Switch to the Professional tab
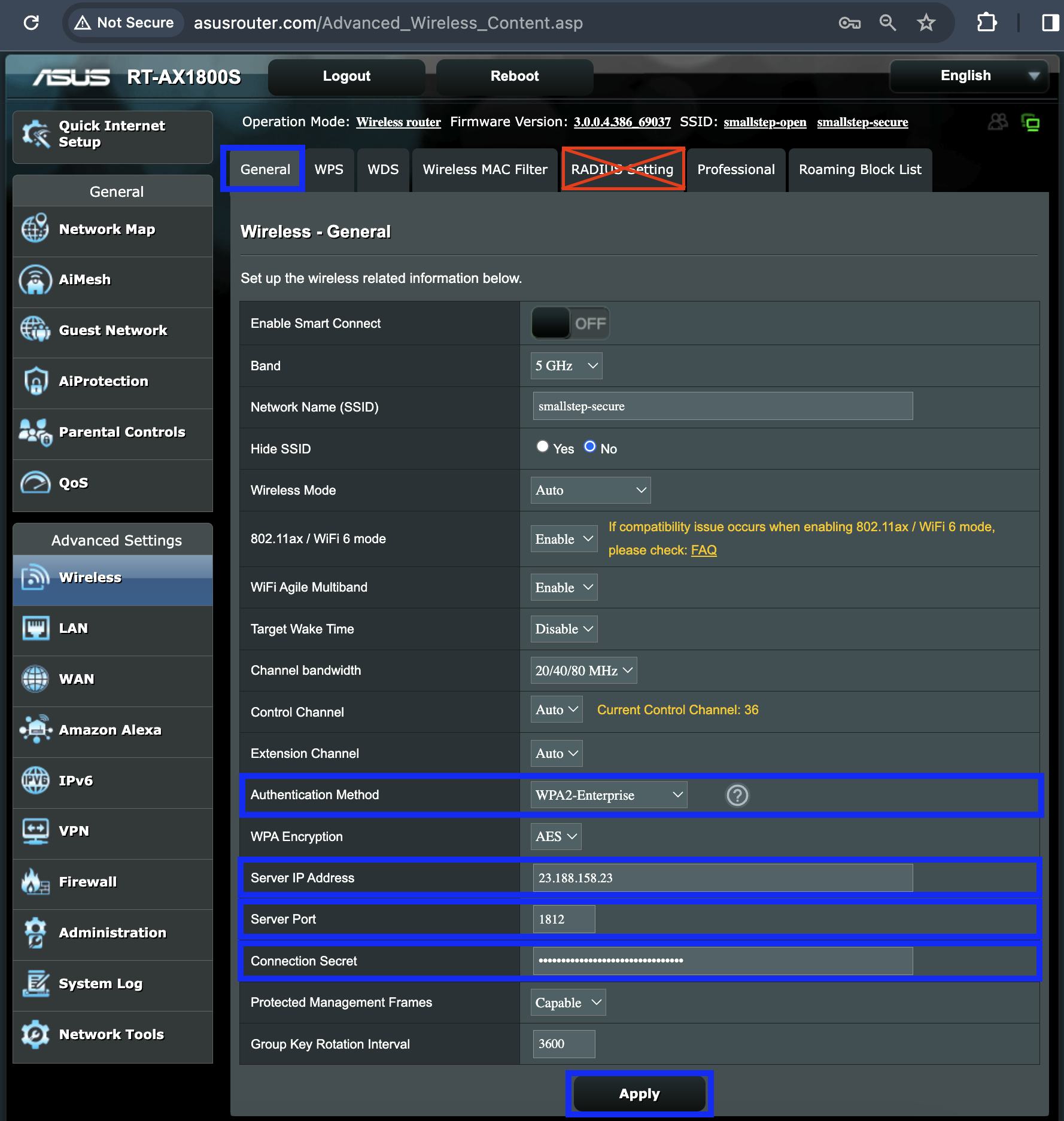 coord(735,170)
